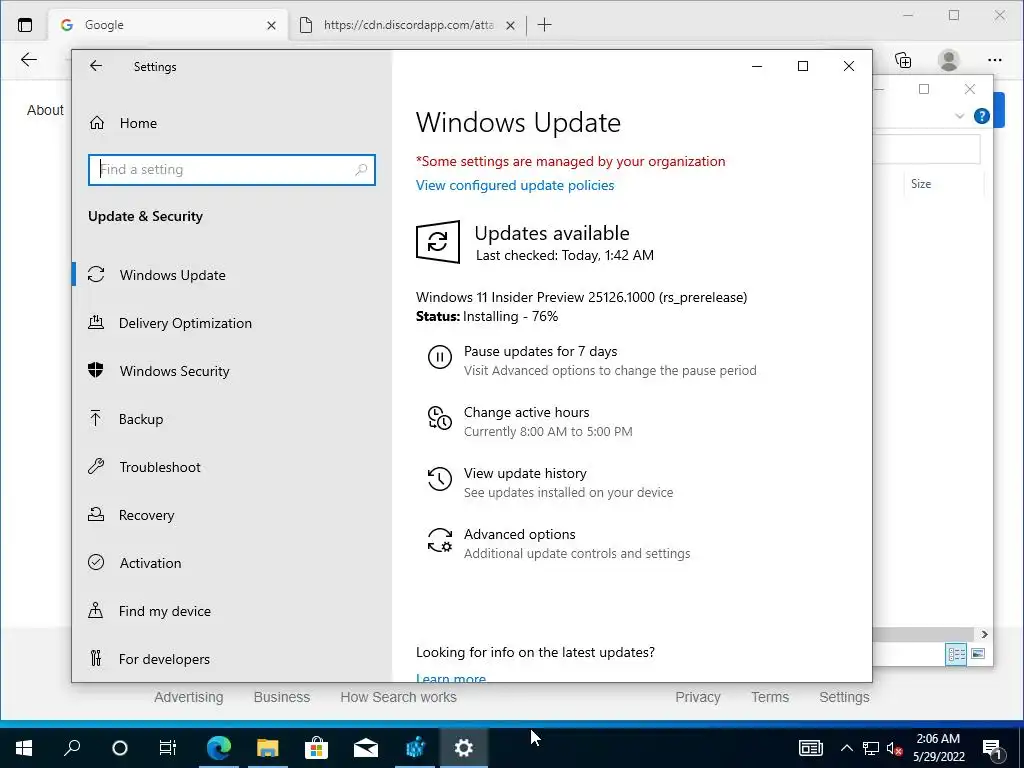The height and width of the screenshot is (768, 1024).
Task: Close the Google browser tab
Action: coord(271,25)
